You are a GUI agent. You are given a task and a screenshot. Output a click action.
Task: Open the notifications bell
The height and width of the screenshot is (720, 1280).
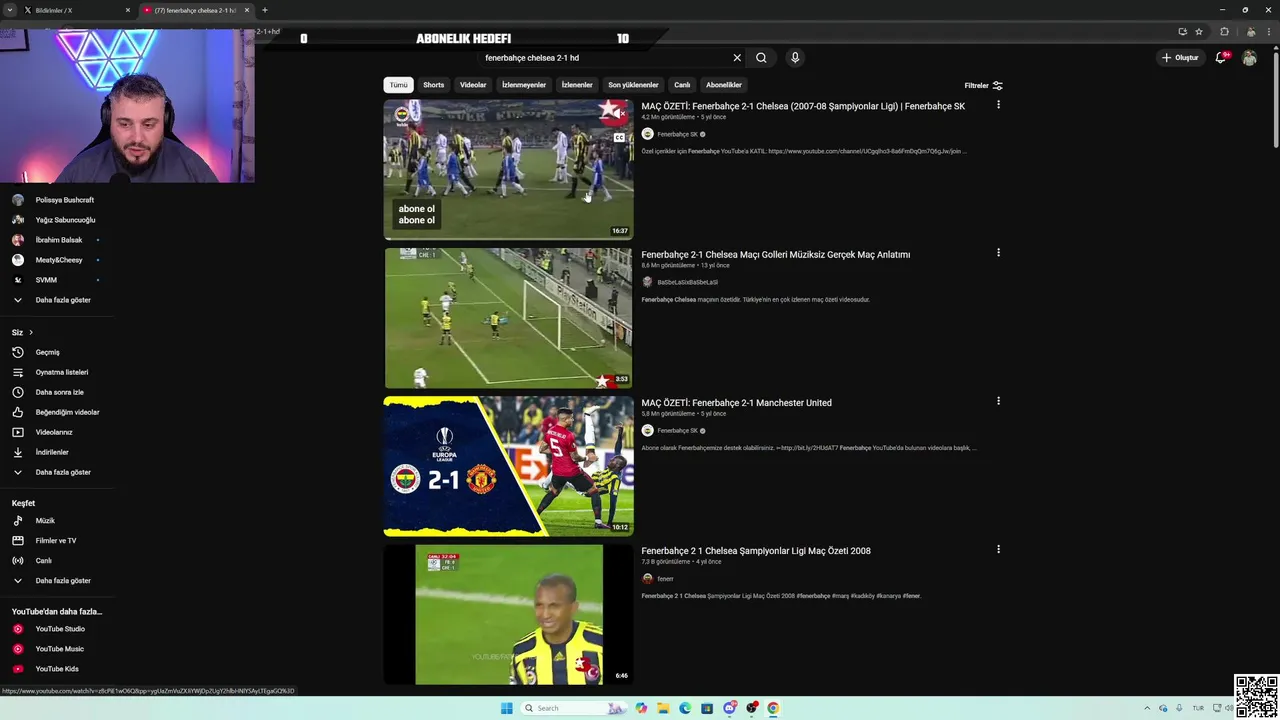click(x=1220, y=58)
